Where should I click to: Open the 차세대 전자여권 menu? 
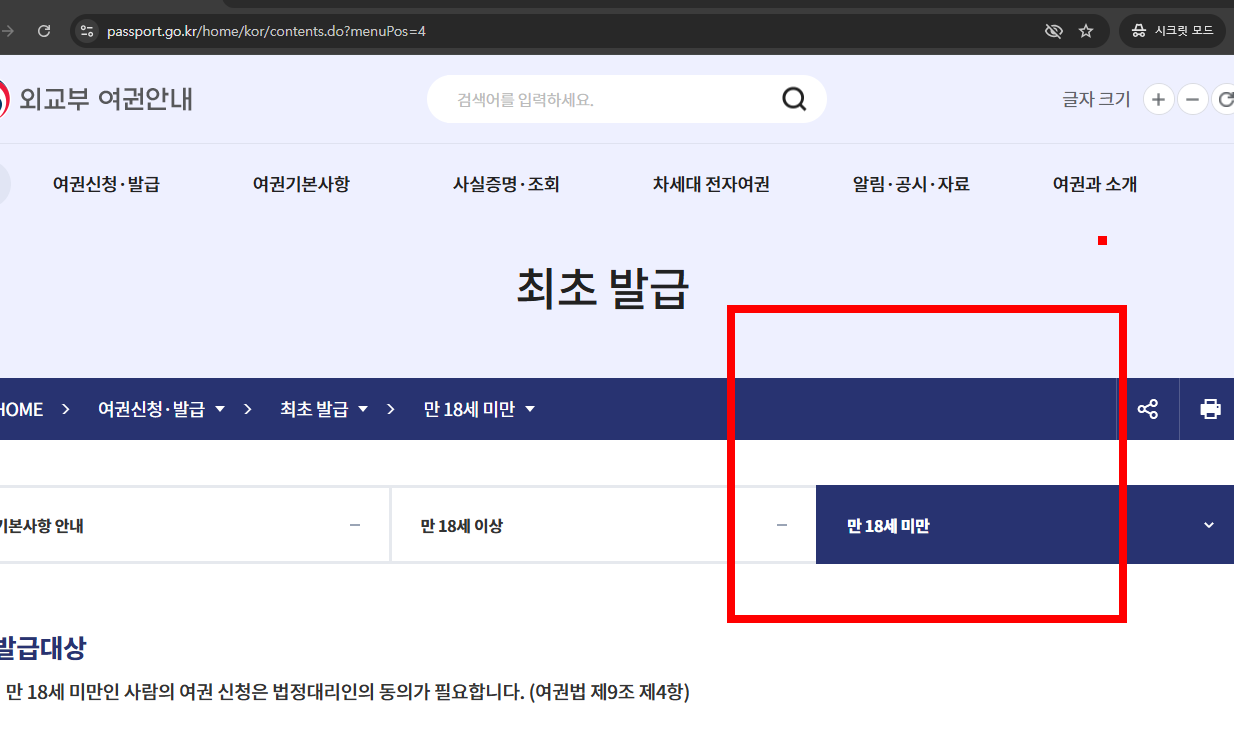pyautogui.click(x=710, y=184)
